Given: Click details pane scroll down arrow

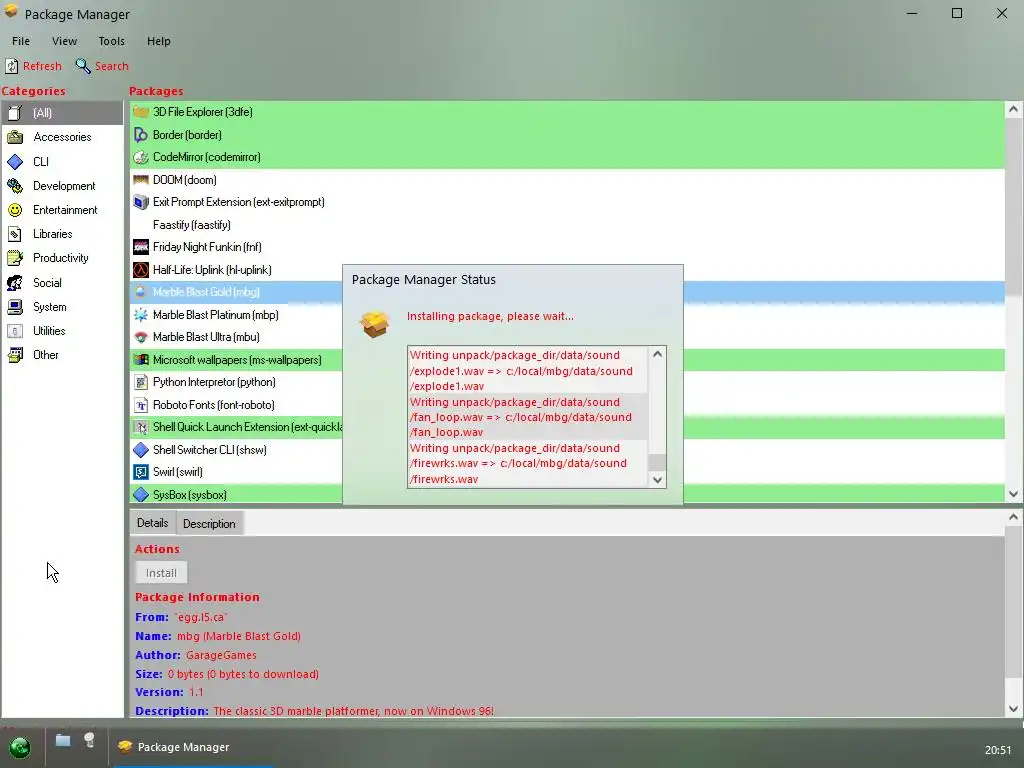Looking at the screenshot, I should [1014, 709].
